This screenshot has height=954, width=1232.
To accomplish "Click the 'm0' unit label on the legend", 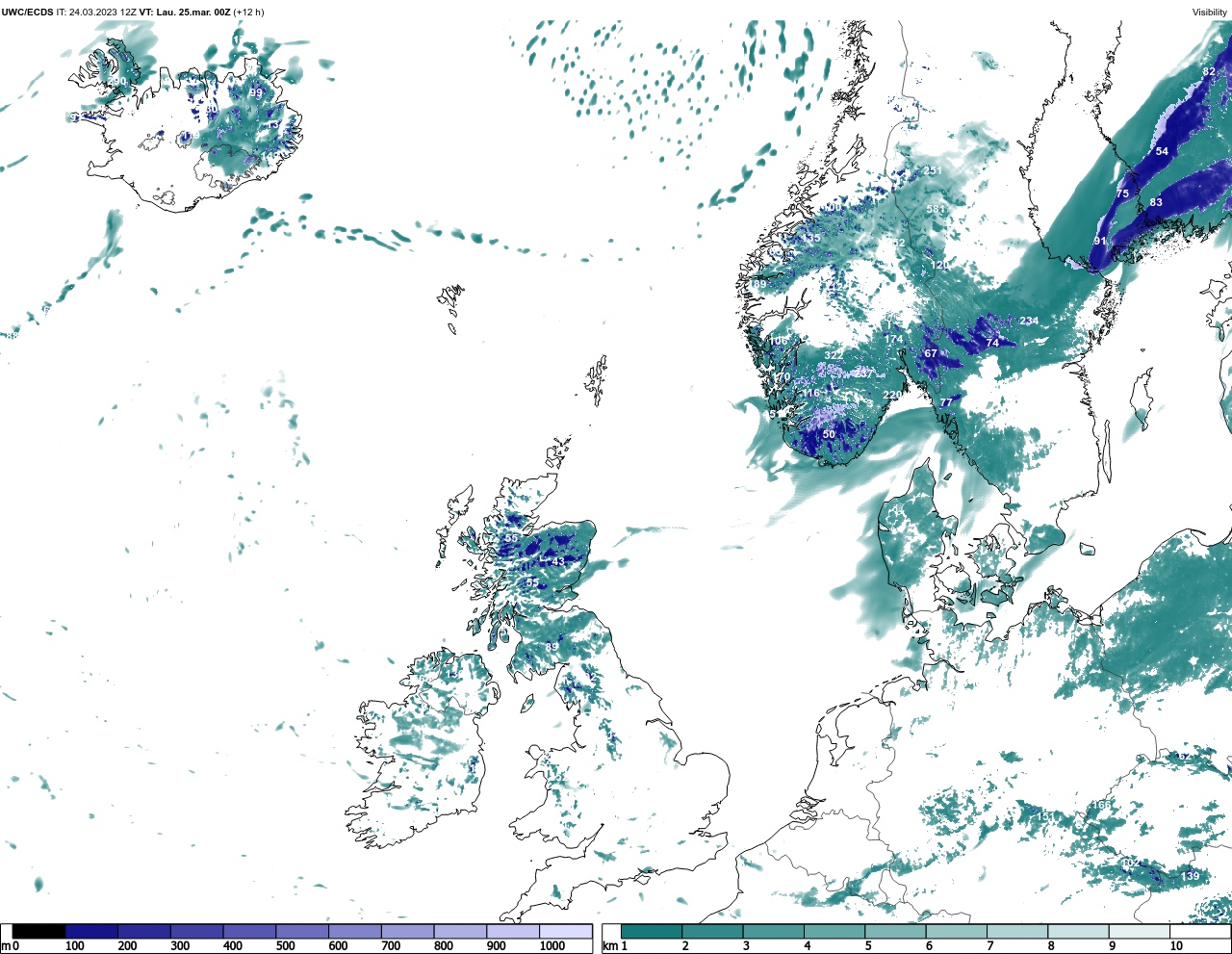I will pos(11,946).
